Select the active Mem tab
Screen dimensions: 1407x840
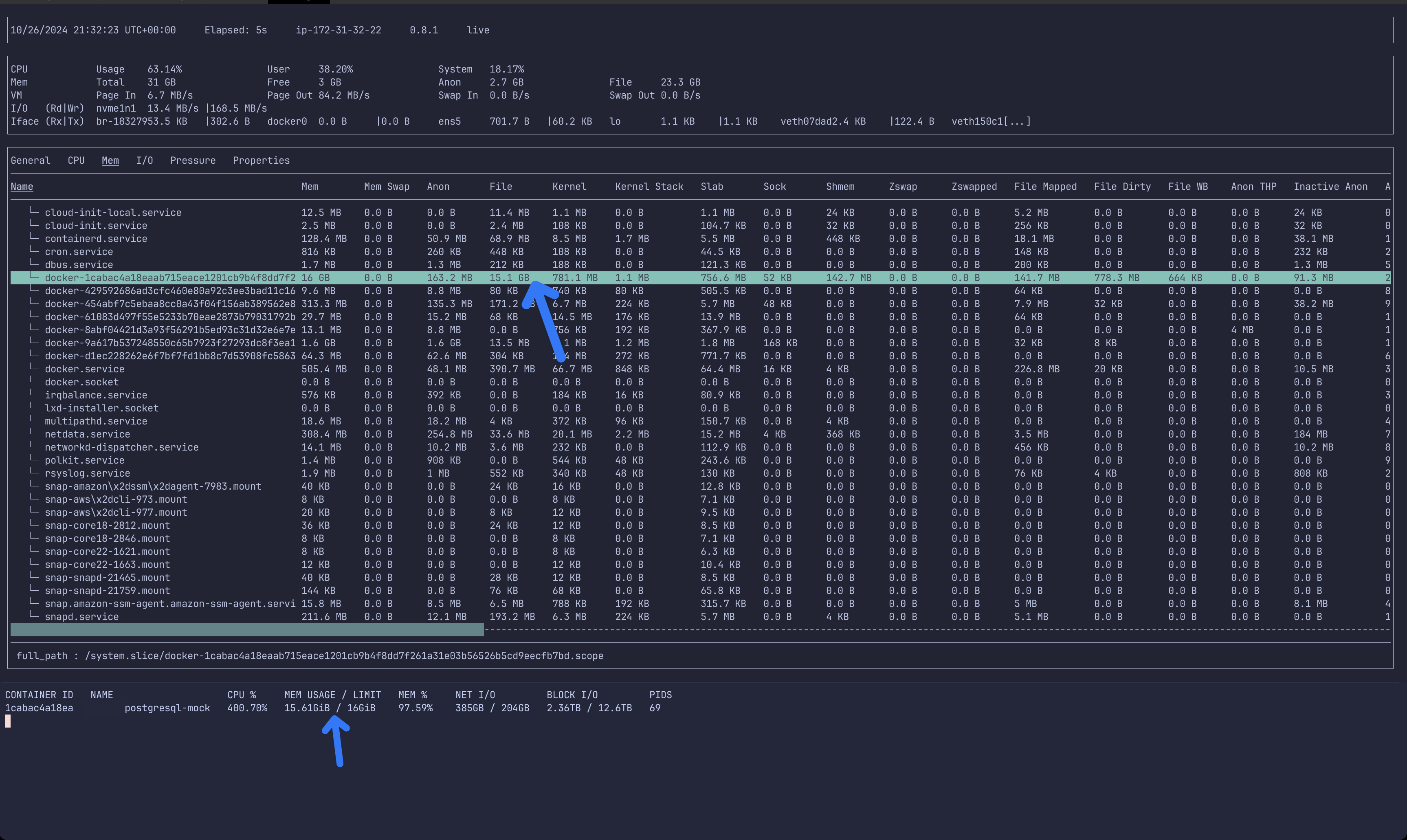[x=110, y=160]
